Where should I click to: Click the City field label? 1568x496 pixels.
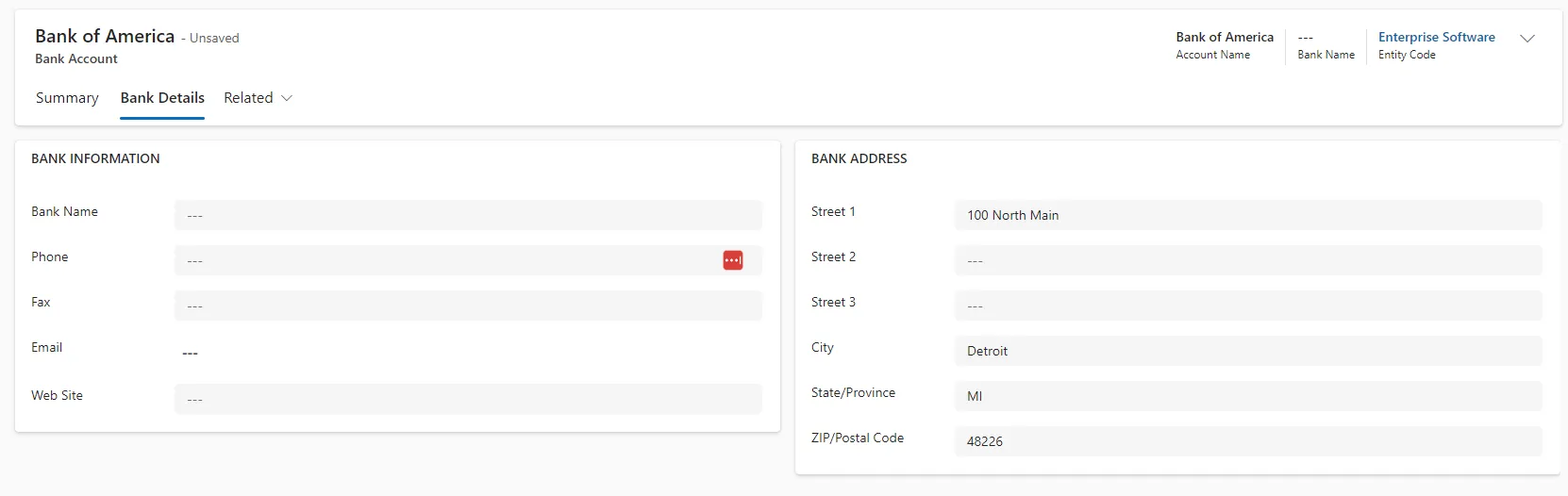pyautogui.click(x=822, y=347)
